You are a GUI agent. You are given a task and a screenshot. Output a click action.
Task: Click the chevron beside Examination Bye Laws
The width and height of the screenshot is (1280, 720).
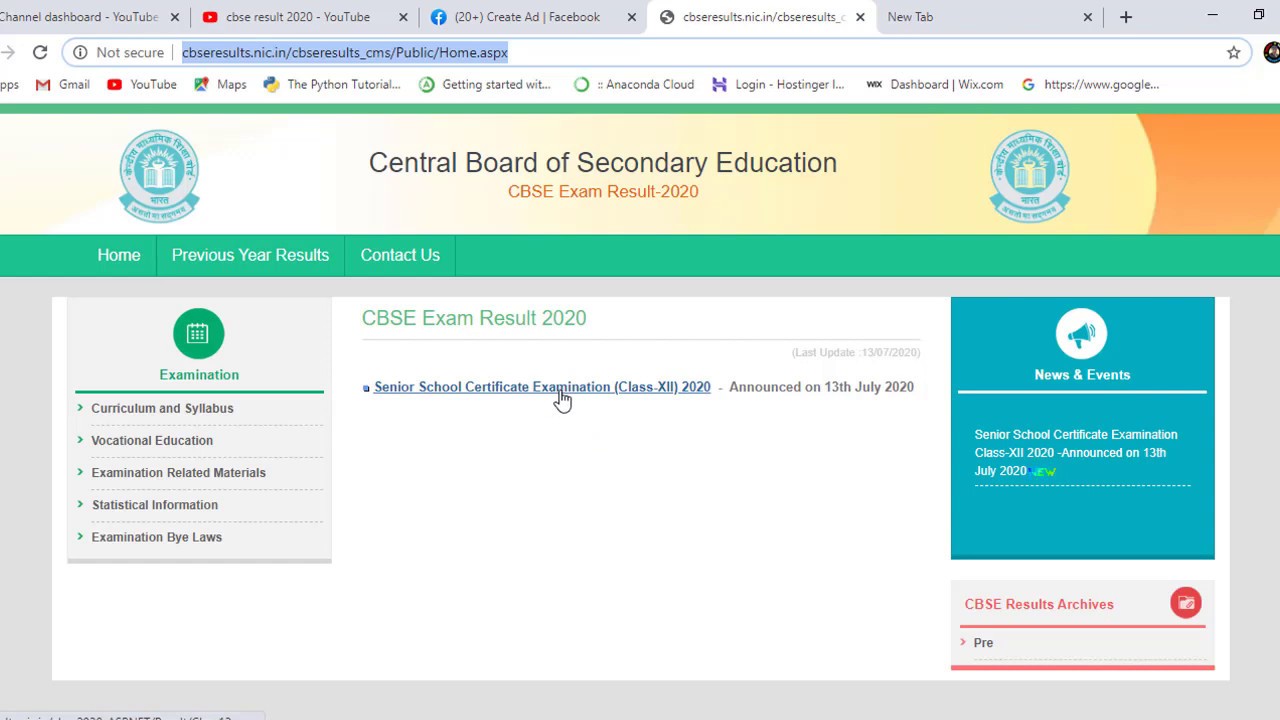[80, 536]
